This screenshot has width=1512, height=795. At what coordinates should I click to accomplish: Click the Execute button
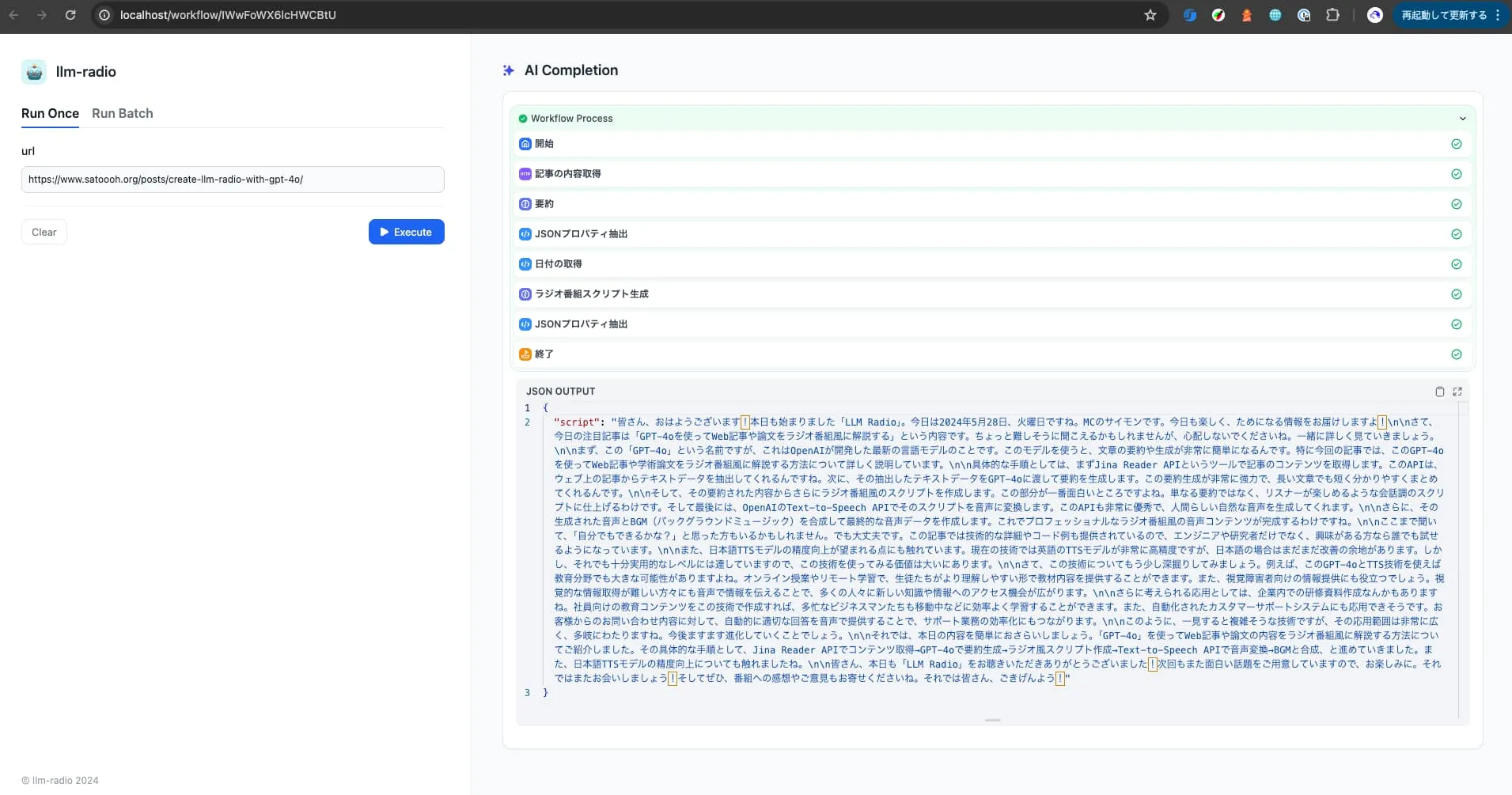point(407,232)
